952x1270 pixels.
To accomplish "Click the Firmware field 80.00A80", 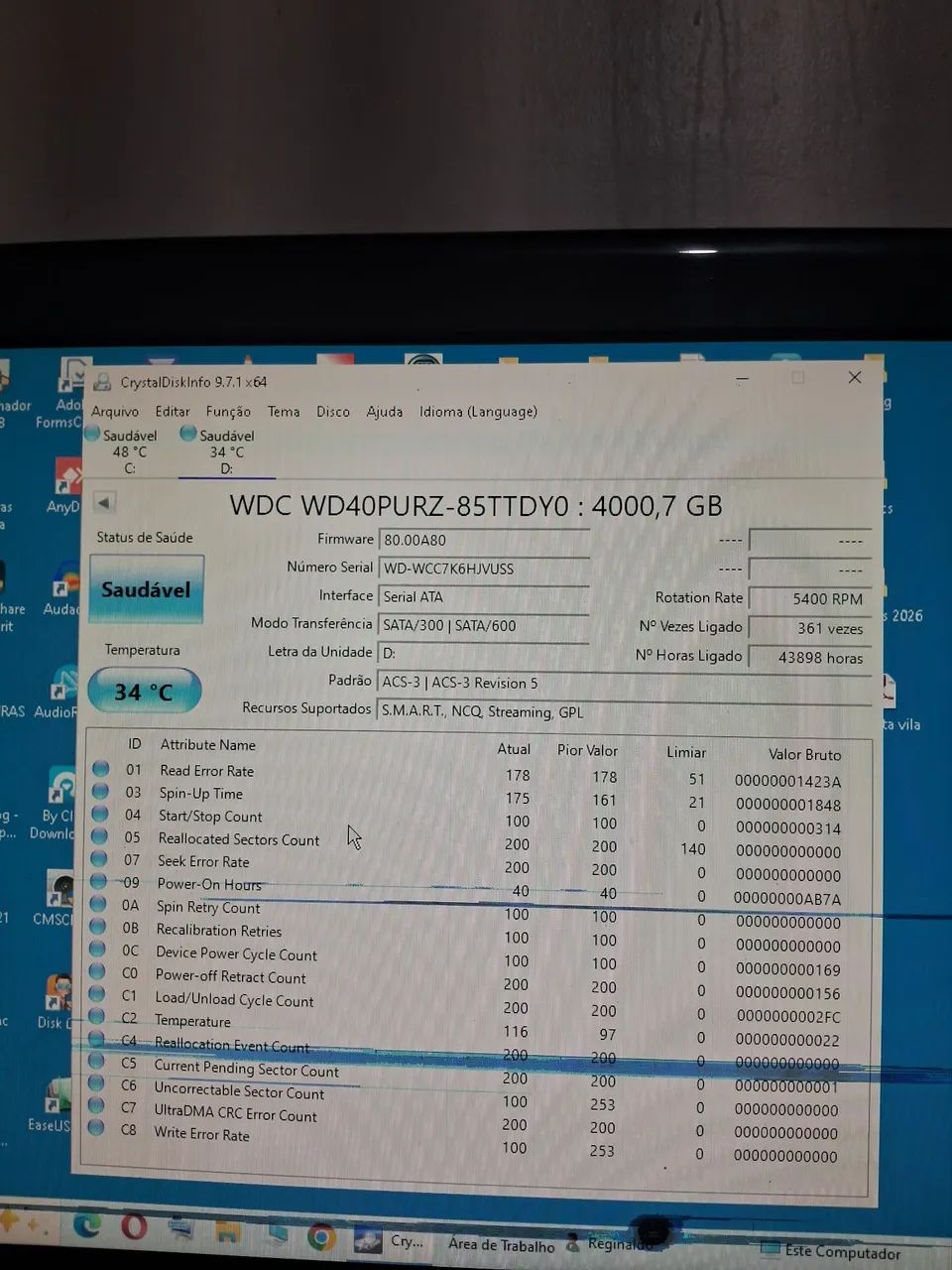I will tap(484, 540).
